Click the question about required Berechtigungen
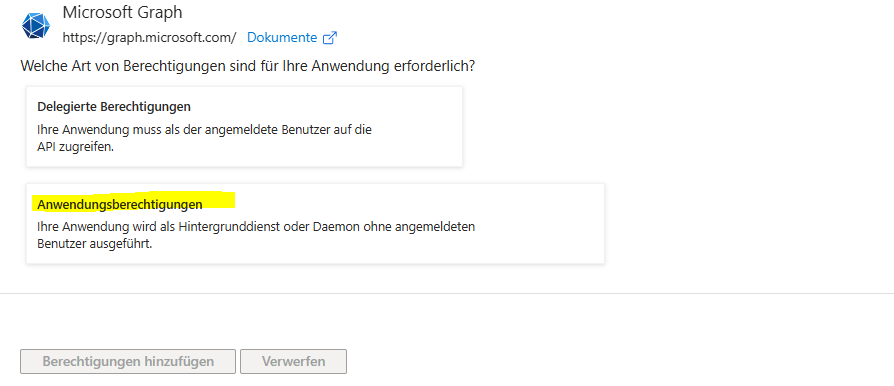Screen dimensions: 894x386 pos(248,66)
